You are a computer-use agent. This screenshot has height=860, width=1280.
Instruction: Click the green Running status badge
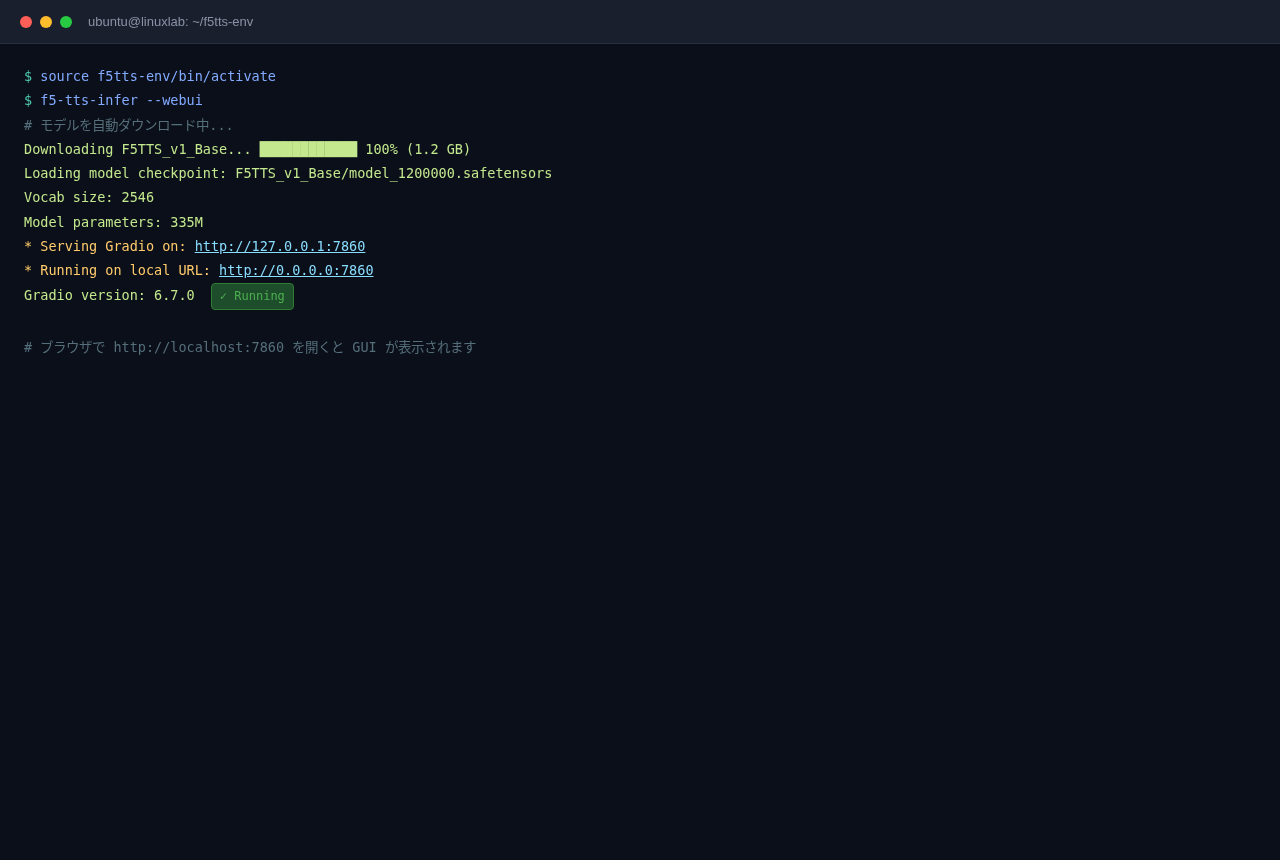point(252,296)
